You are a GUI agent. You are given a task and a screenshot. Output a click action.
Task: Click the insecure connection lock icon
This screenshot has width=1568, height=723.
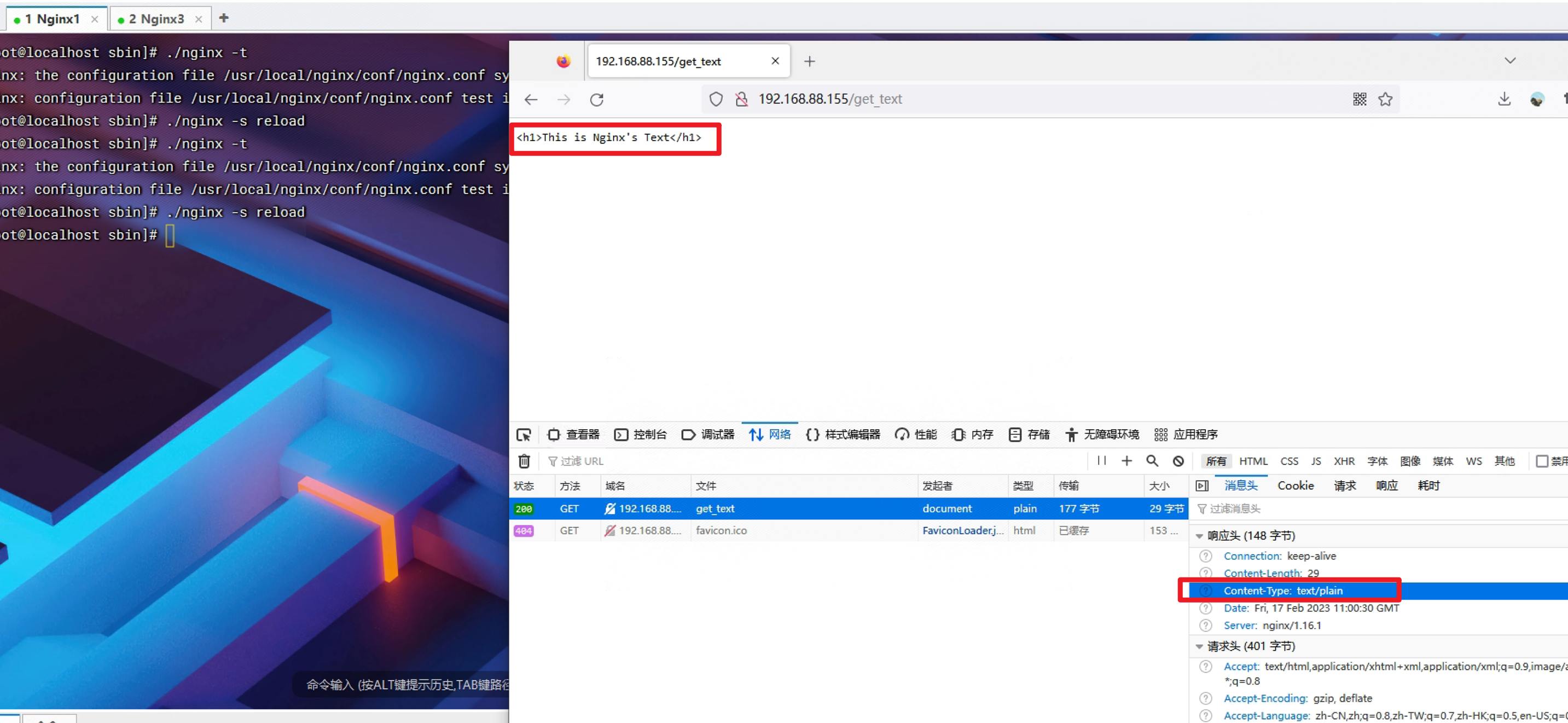click(x=741, y=99)
